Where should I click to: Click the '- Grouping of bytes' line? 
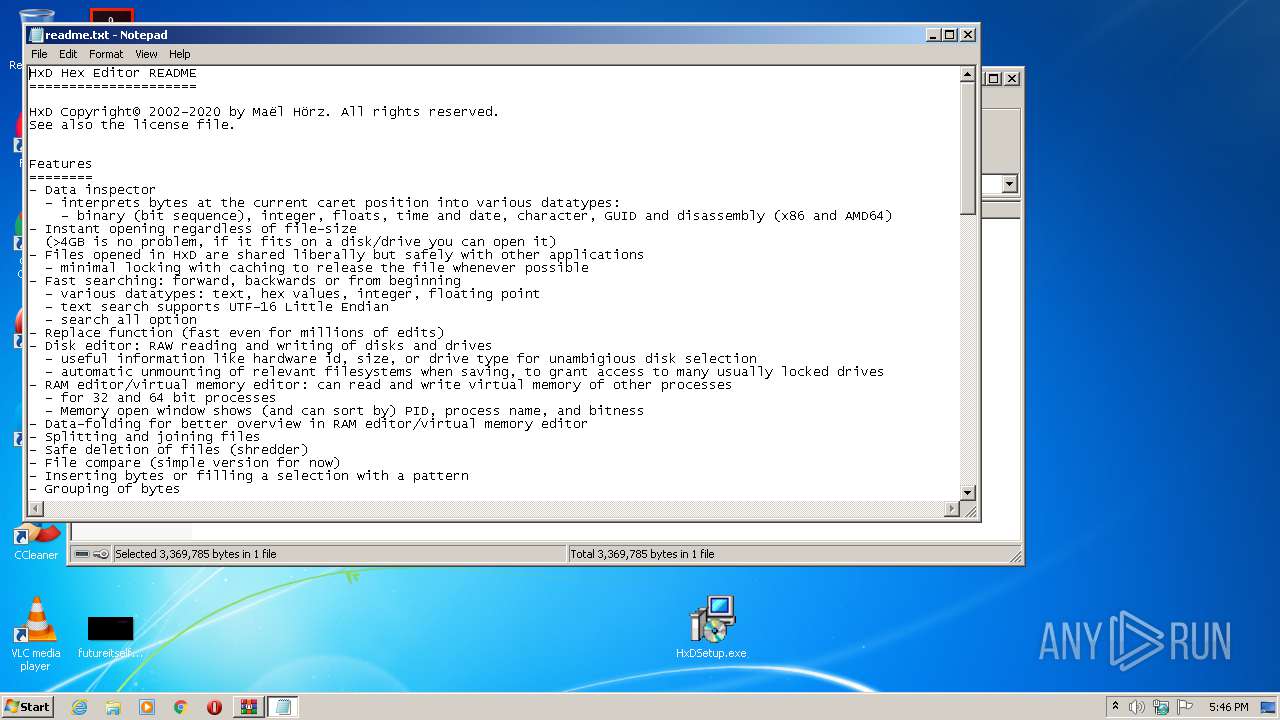[x=105, y=489]
